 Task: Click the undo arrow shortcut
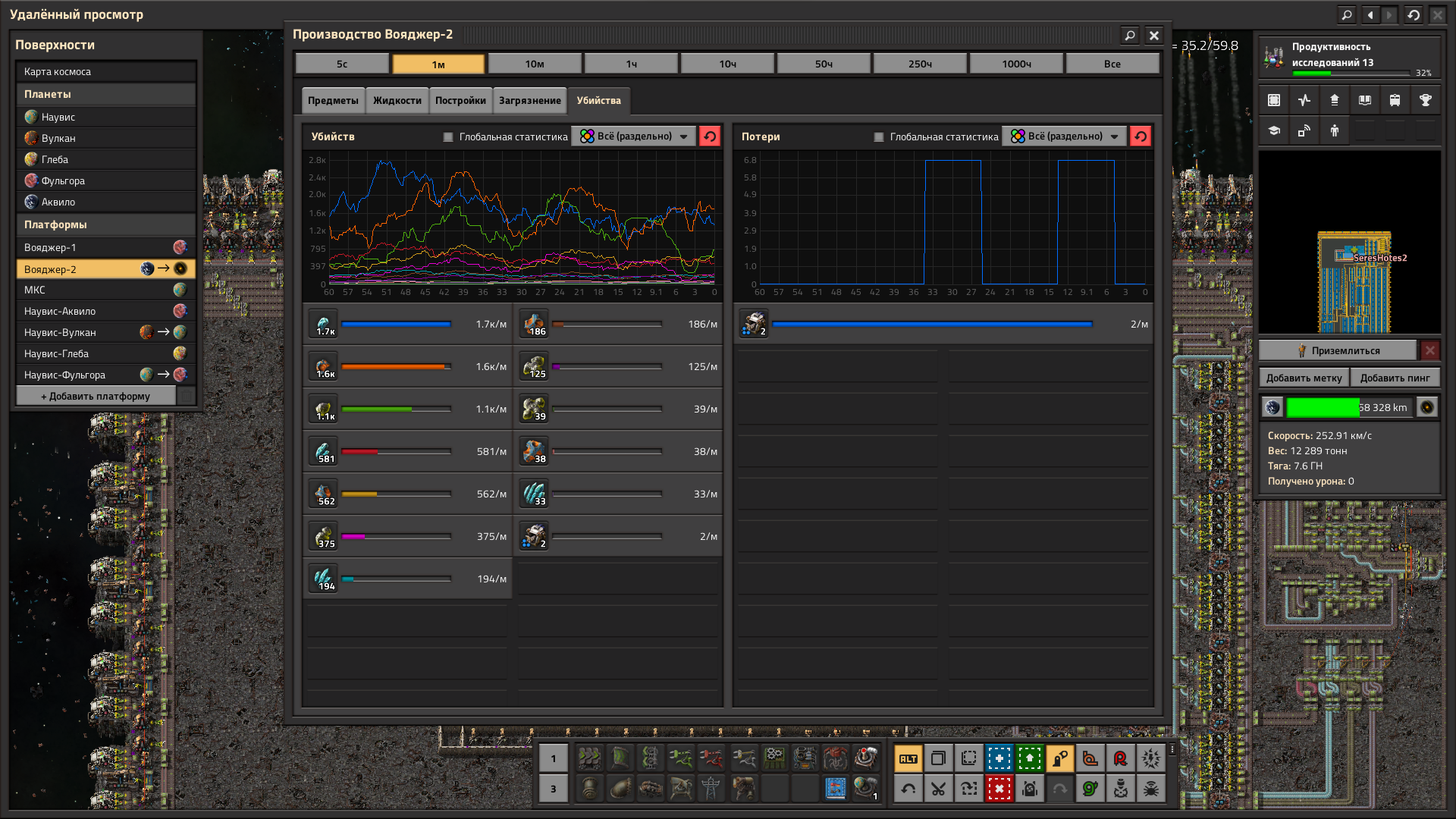(908, 789)
